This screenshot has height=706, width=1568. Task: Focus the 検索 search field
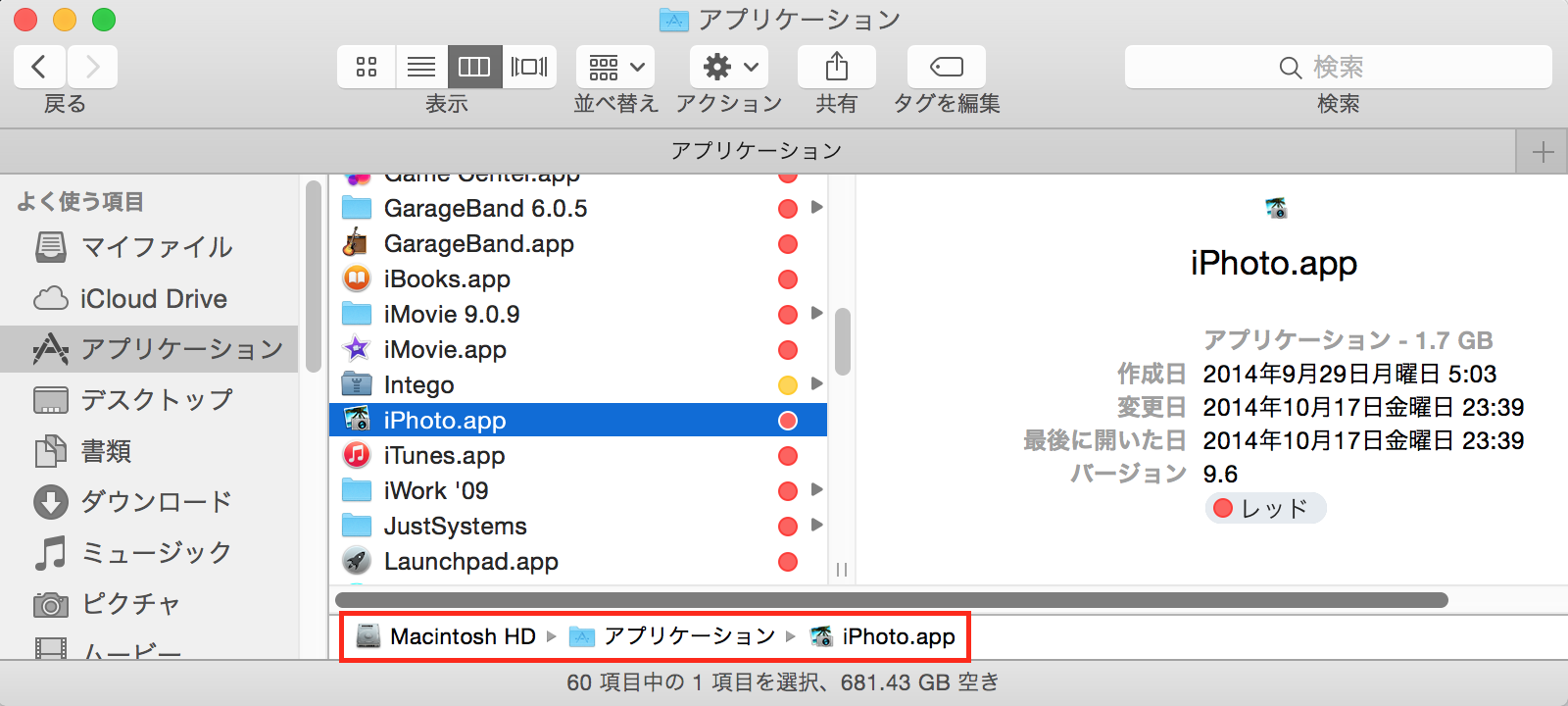(1338, 67)
